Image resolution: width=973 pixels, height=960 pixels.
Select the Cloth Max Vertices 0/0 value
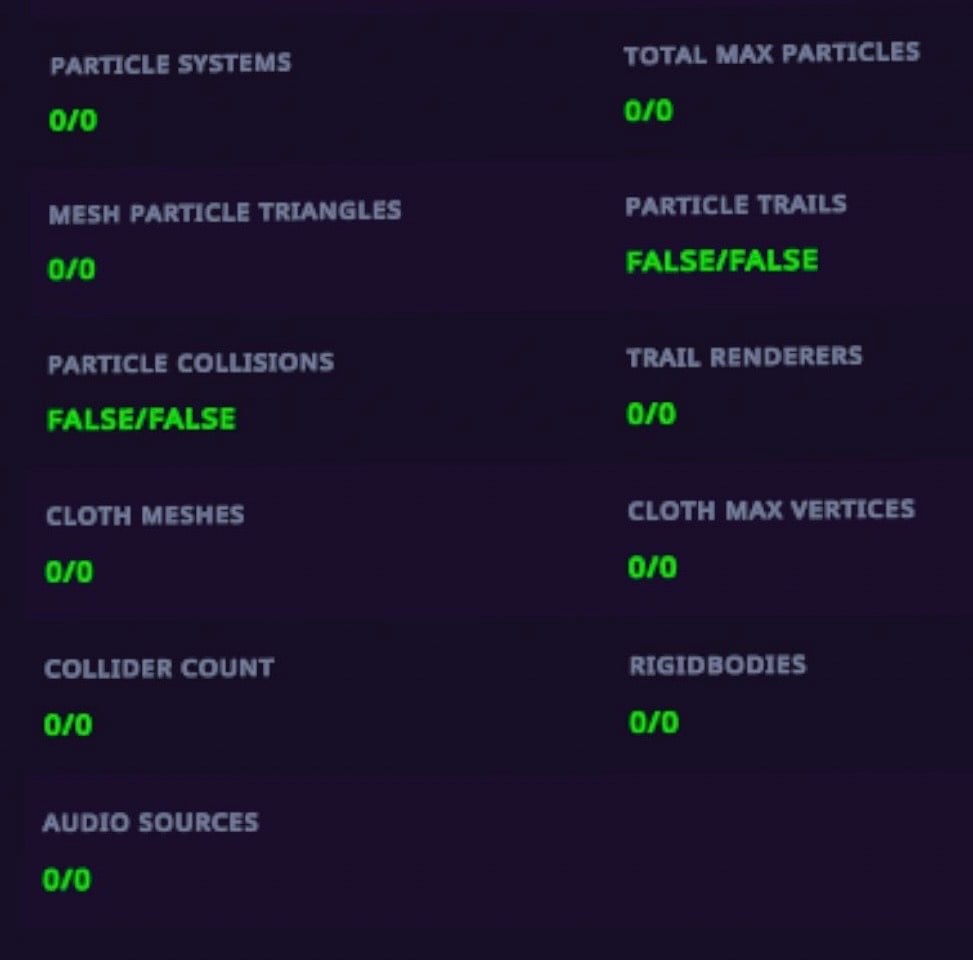[652, 568]
